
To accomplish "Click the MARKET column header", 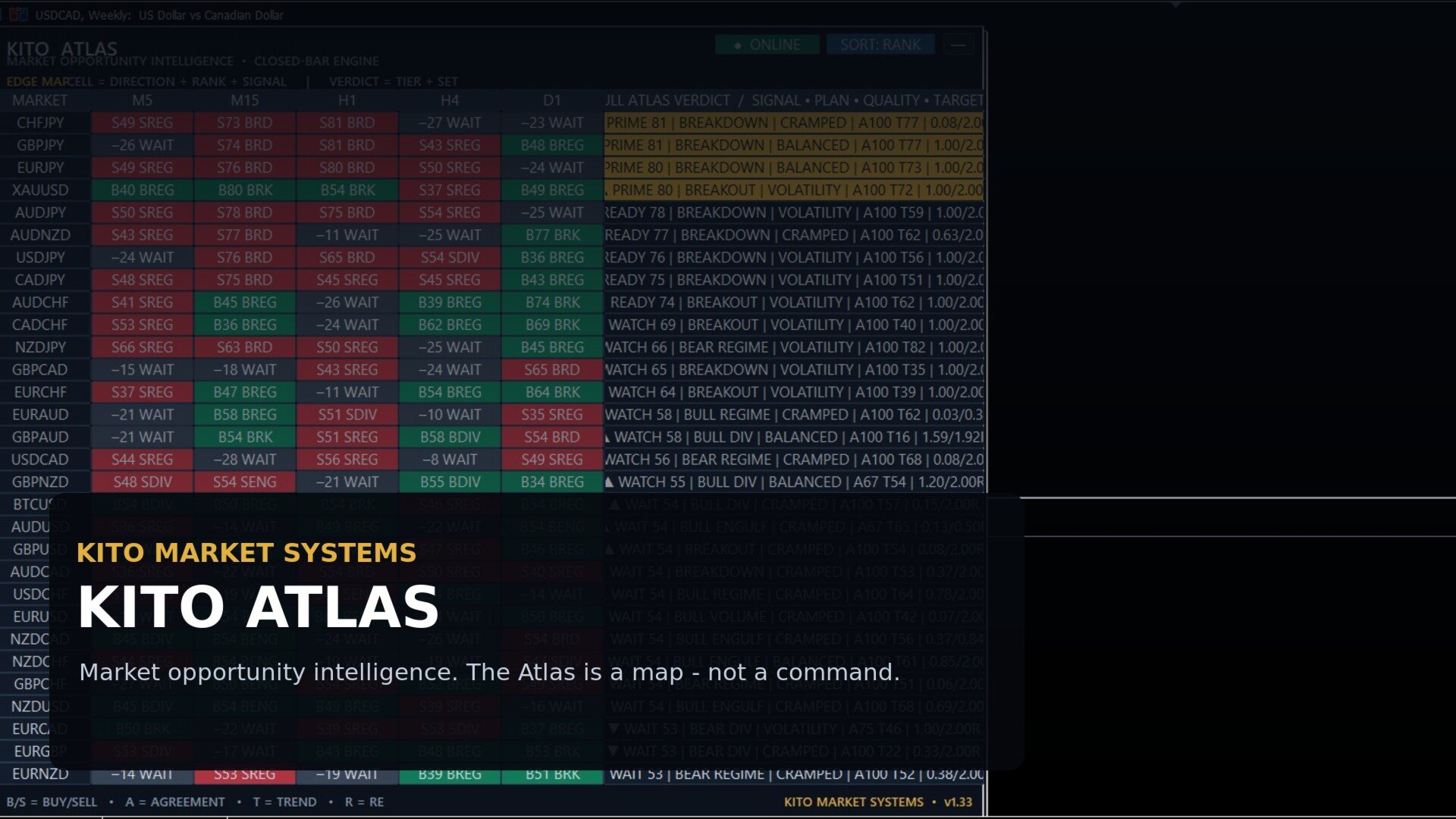I will pos(40,100).
